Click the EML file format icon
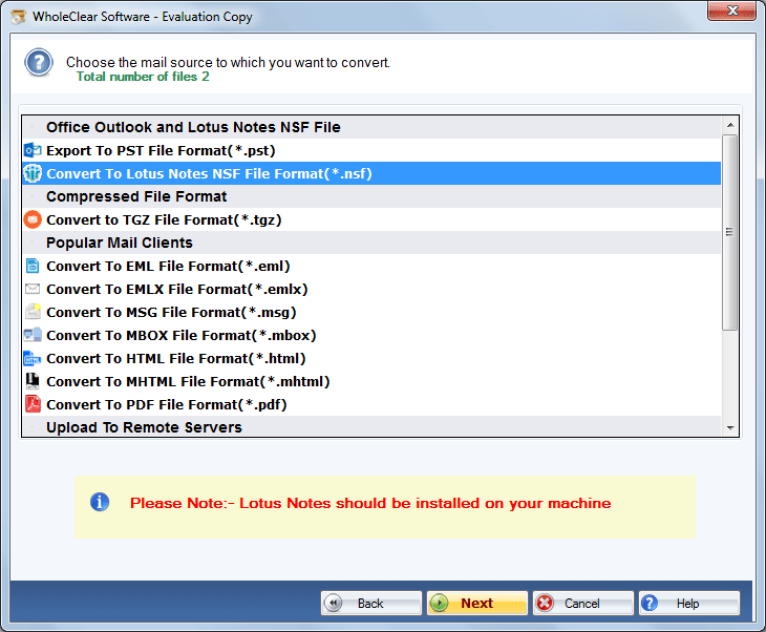Image resolution: width=766 pixels, height=632 pixels. [32, 266]
